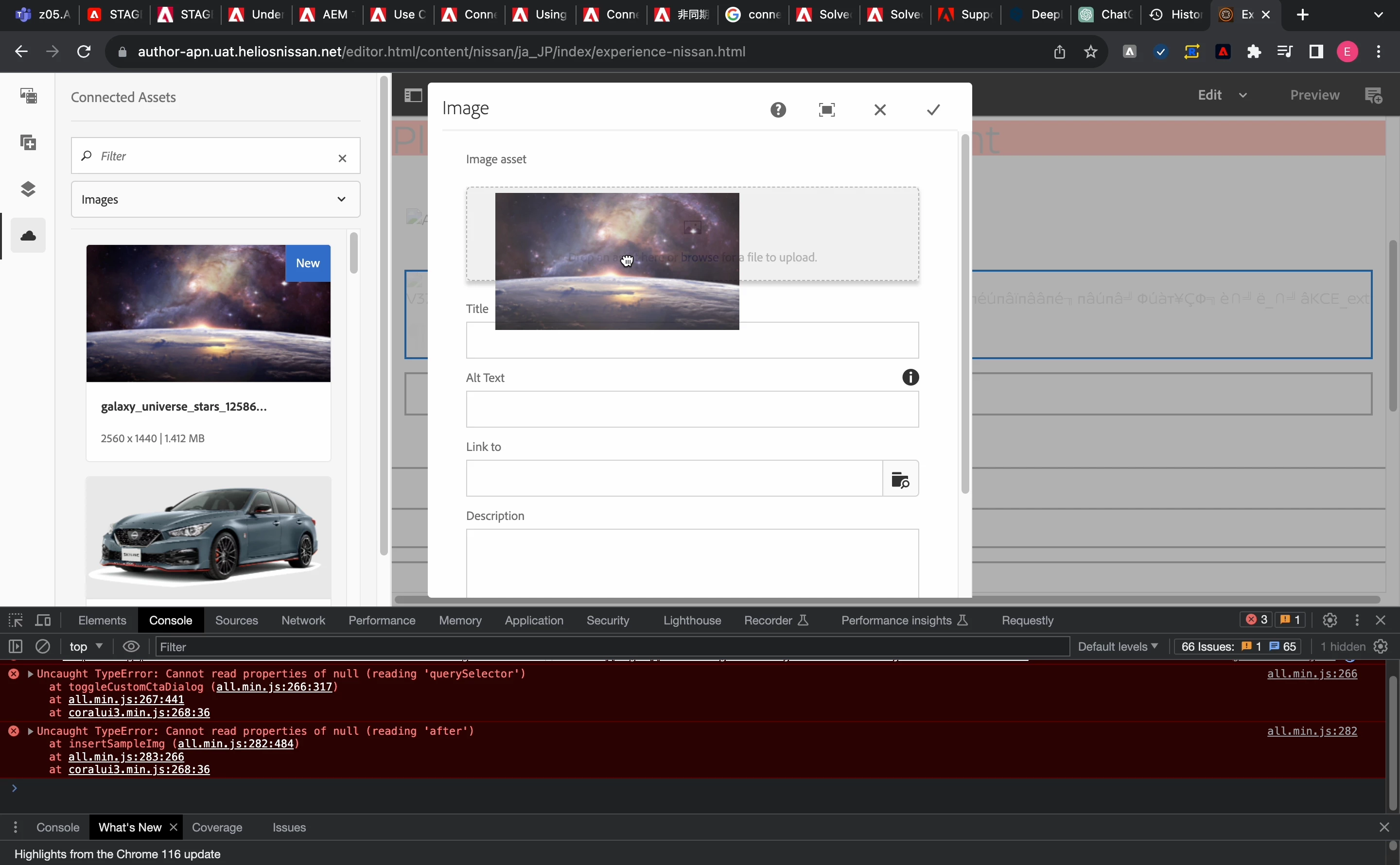Click the Image dialog help icon
The height and width of the screenshot is (865, 1400).
coord(778,110)
